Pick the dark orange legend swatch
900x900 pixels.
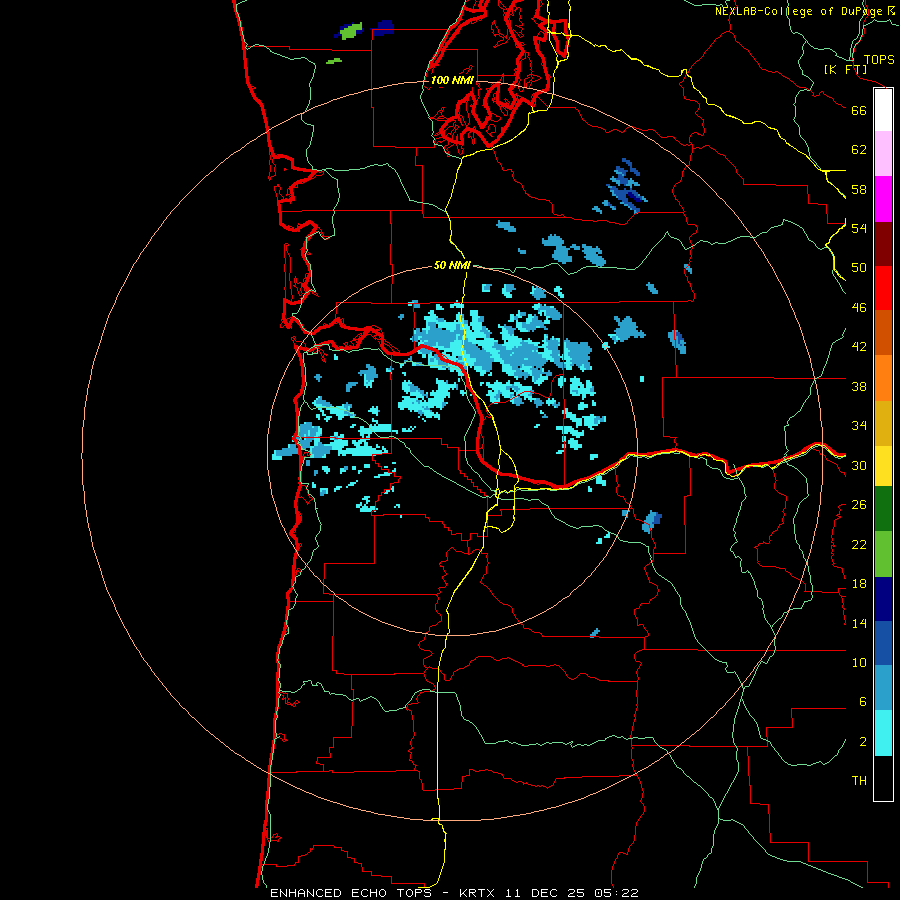[x=883, y=333]
